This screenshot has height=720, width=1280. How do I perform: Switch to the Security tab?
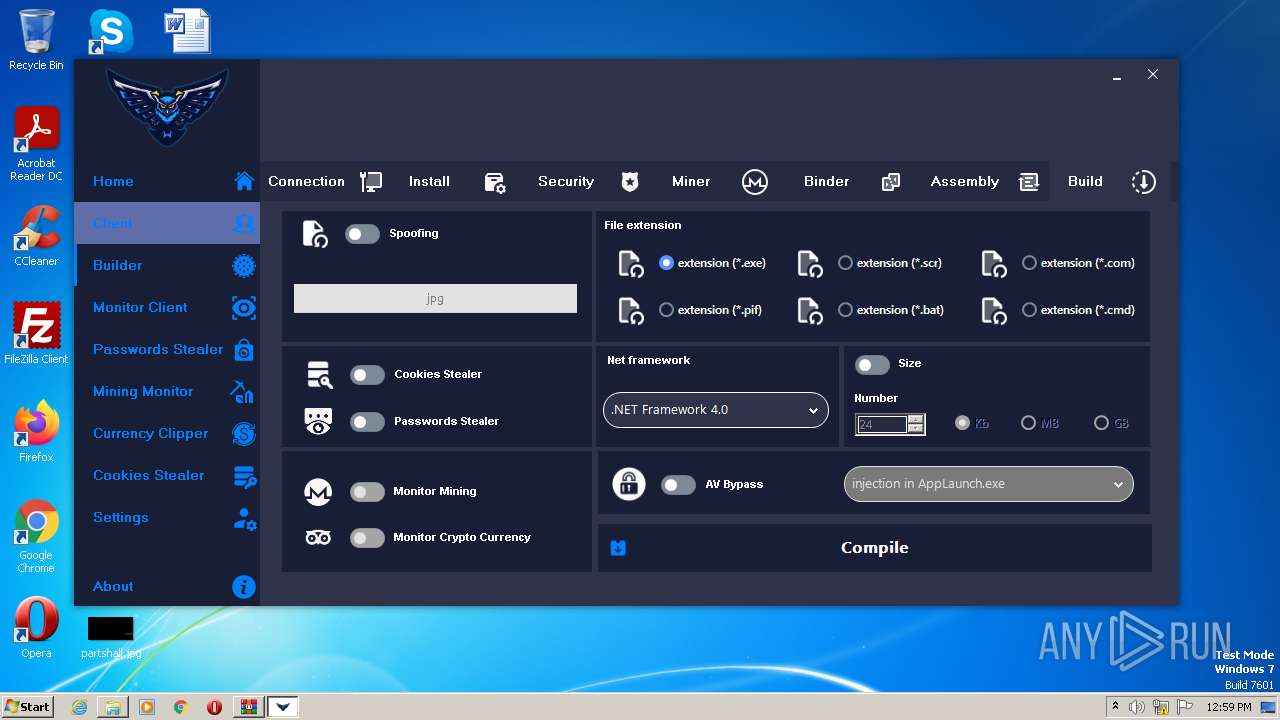[x=566, y=181]
